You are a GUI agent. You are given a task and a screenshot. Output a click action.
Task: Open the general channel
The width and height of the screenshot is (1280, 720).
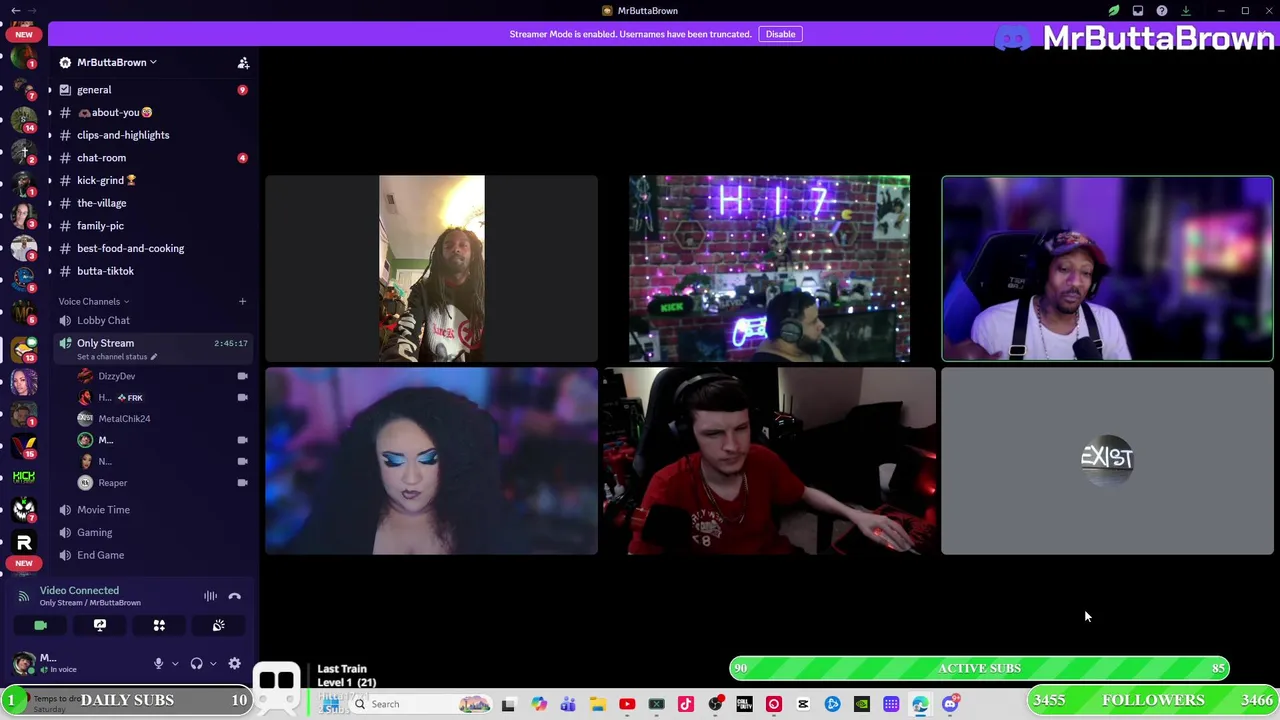click(x=94, y=90)
